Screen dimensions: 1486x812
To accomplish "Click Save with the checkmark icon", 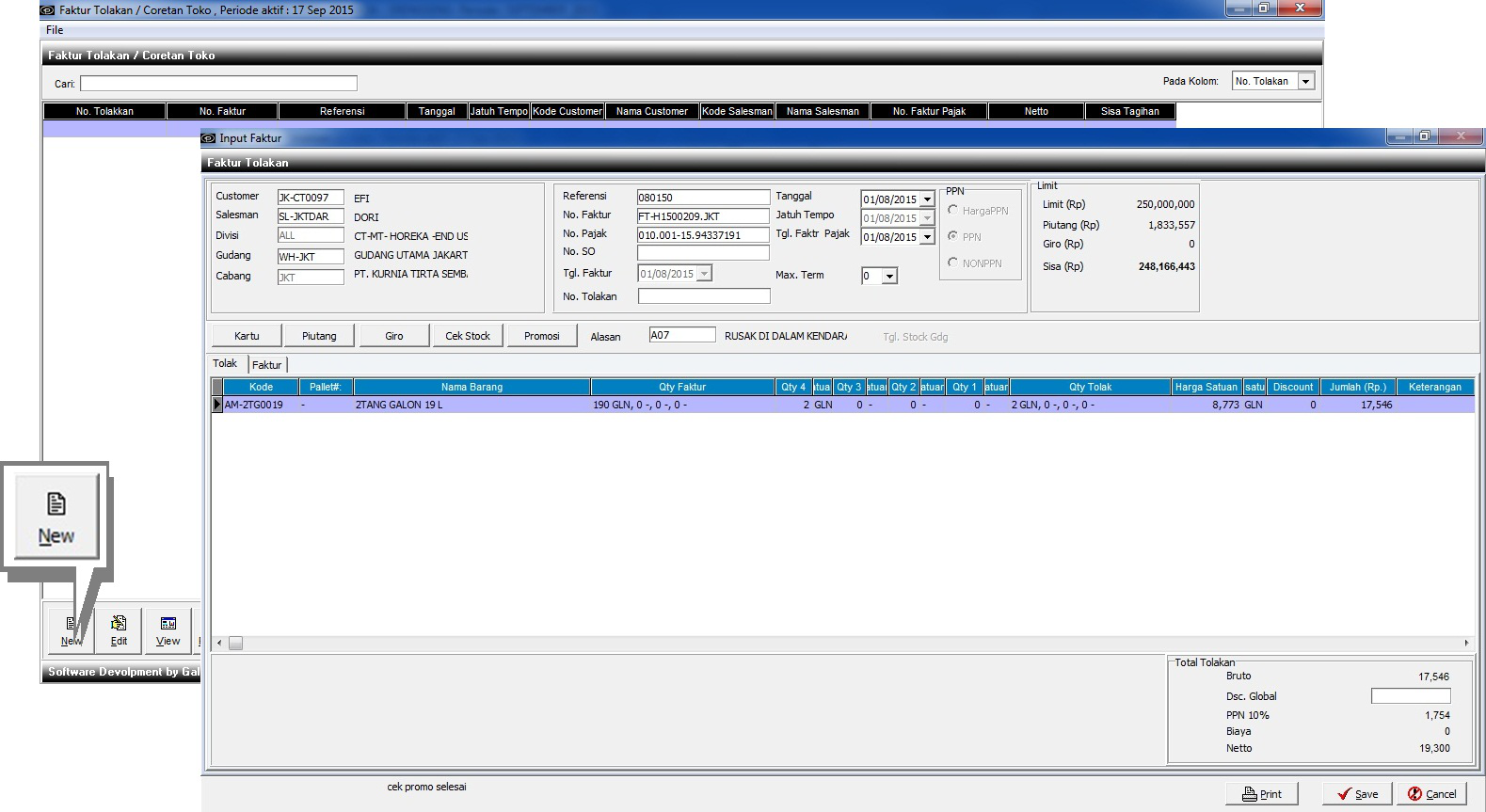I will (x=1357, y=794).
